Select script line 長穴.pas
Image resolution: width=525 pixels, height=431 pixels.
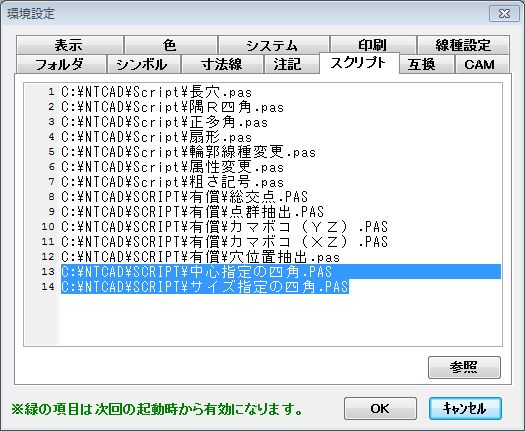point(156,92)
